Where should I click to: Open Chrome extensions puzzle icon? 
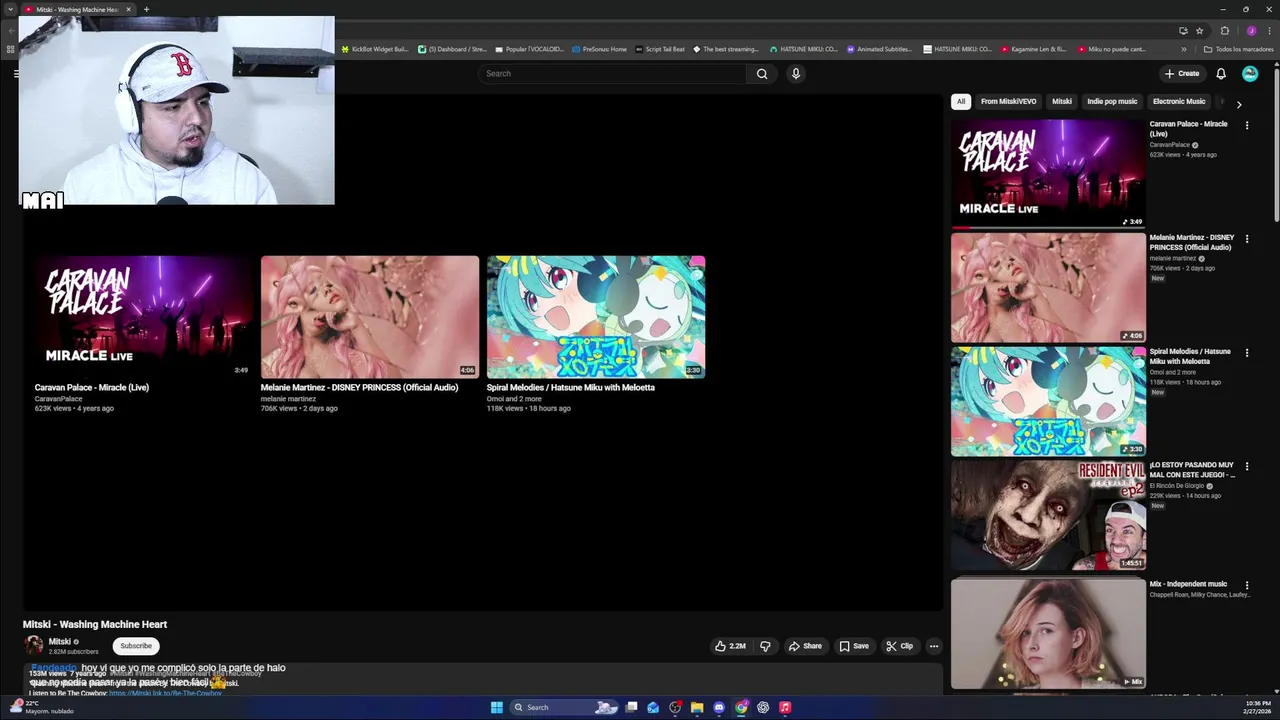1224,30
